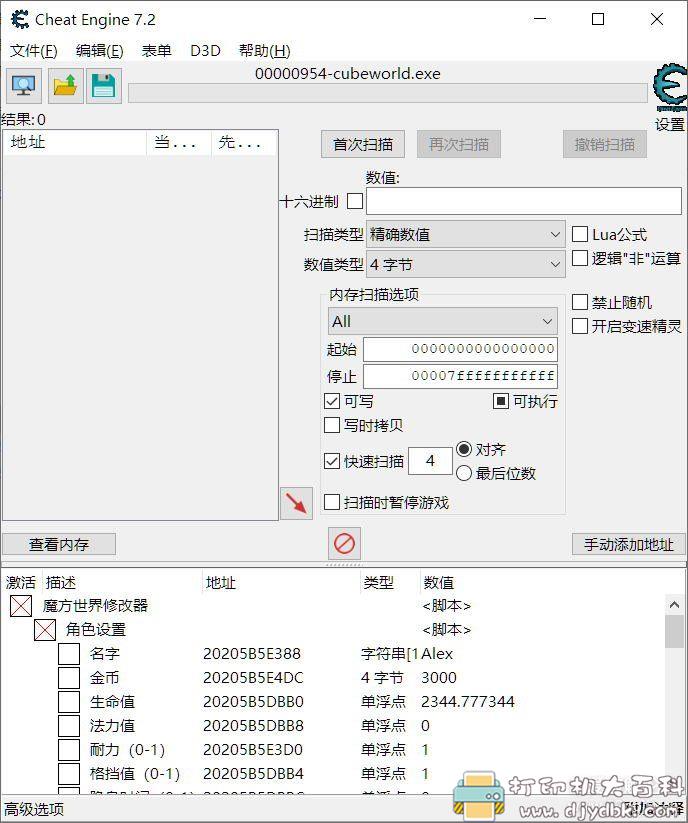Open the 数值类型 dropdown
This screenshot has width=688, height=823.
[x=465, y=264]
